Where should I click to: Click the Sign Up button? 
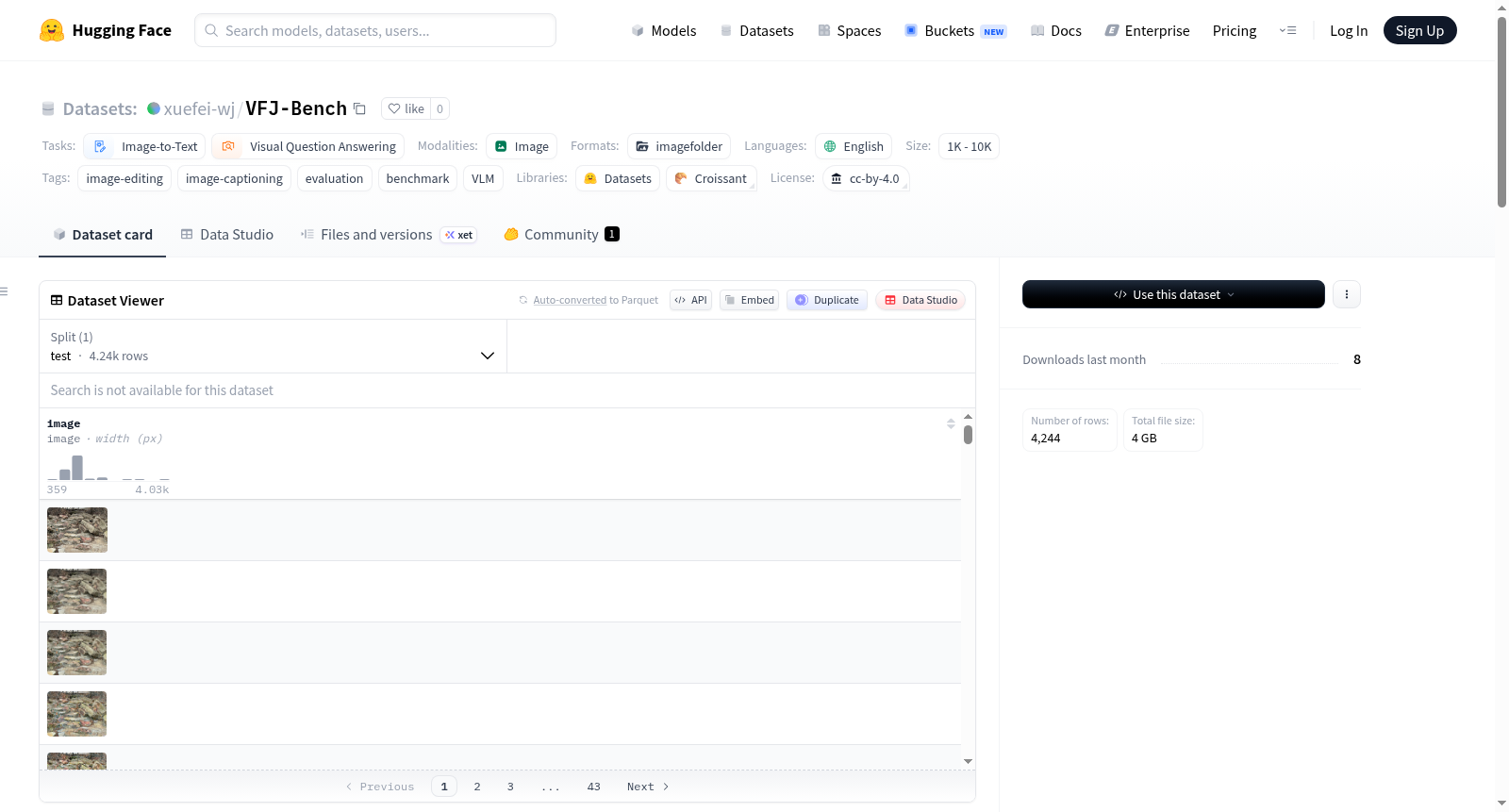coord(1419,30)
